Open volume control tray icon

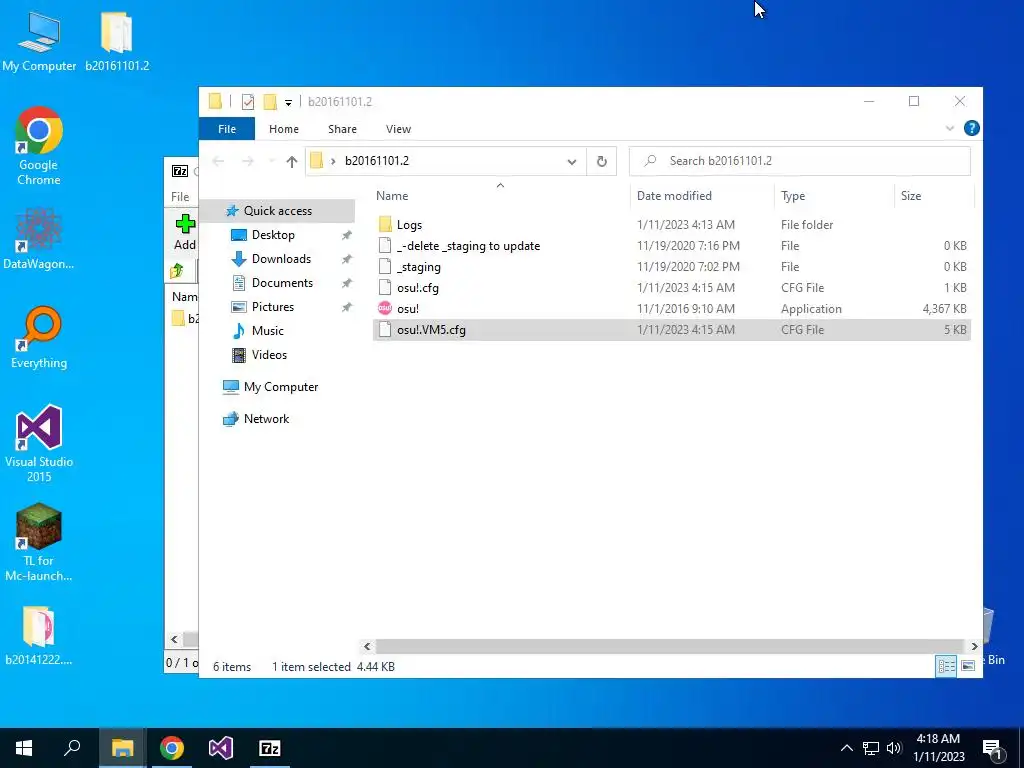coord(894,748)
